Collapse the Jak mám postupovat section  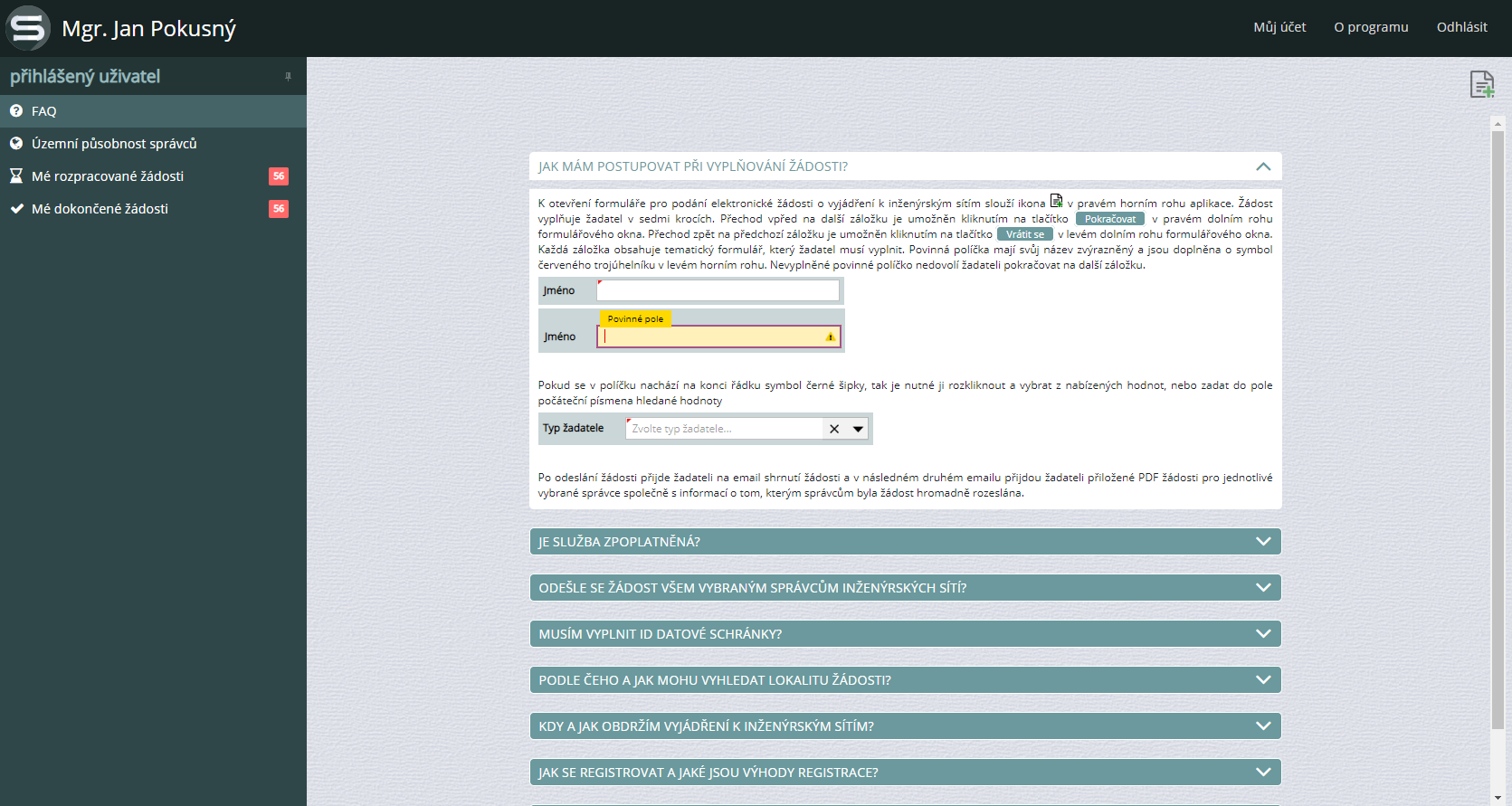pos(1263,166)
